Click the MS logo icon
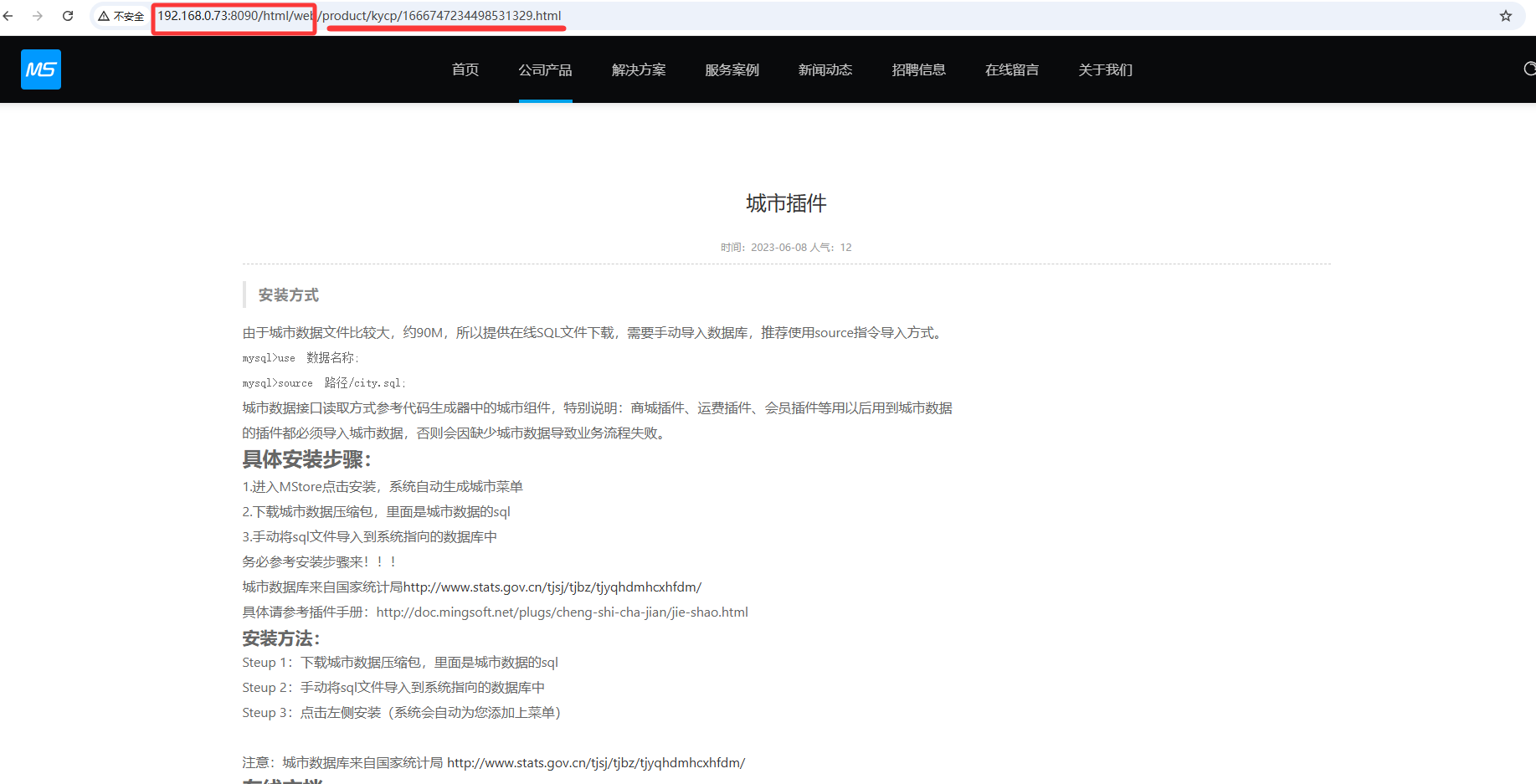 tap(41, 69)
